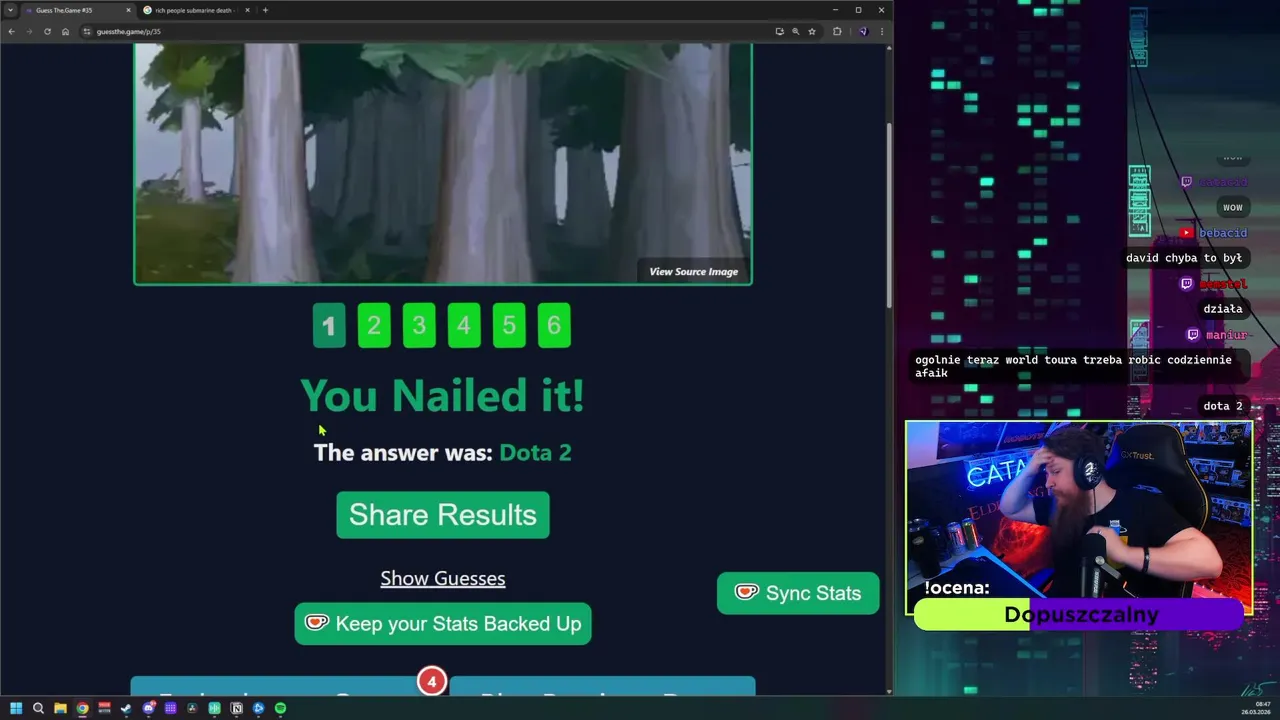
Task: Click chat message 'david chyba to był'
Action: [x=1184, y=258]
